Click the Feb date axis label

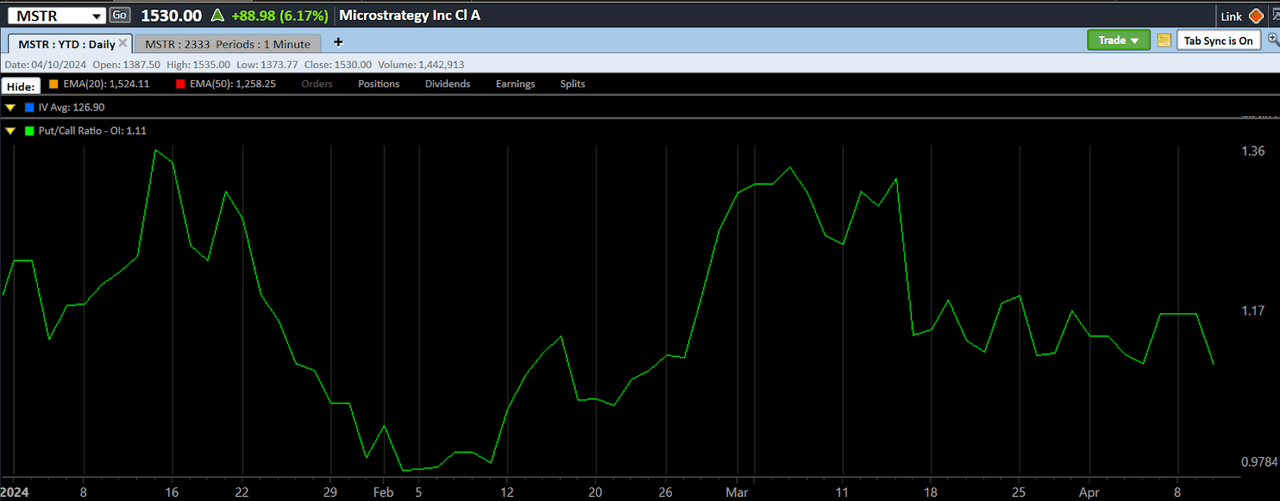pyautogui.click(x=384, y=492)
